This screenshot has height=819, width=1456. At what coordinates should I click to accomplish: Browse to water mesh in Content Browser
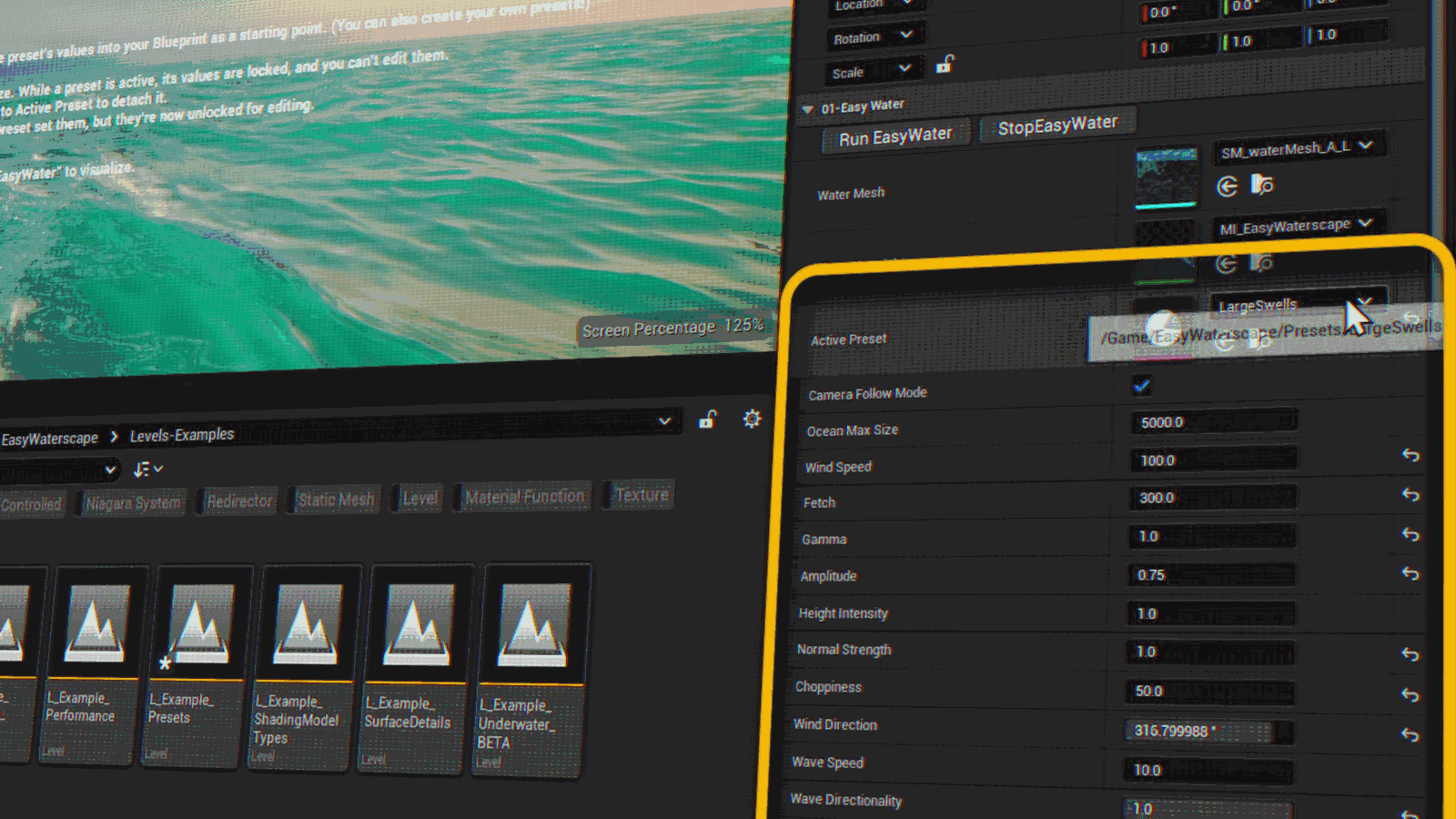(x=1262, y=185)
